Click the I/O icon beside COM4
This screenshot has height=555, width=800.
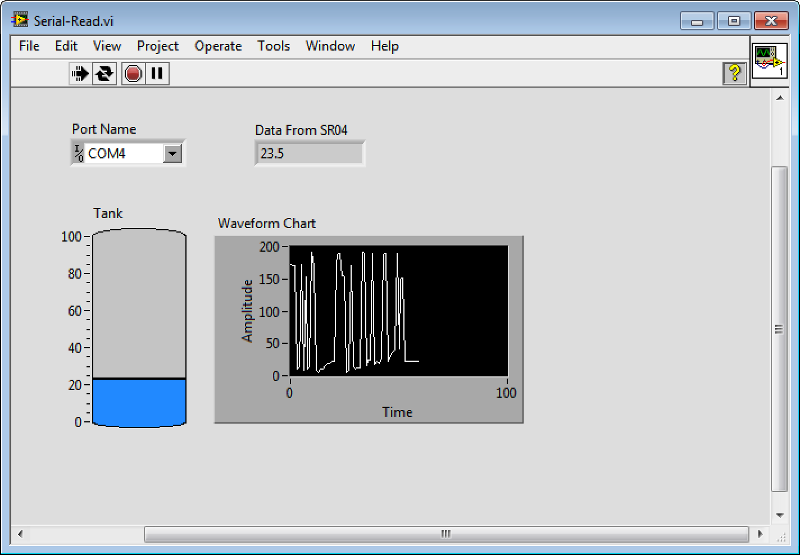click(x=78, y=154)
